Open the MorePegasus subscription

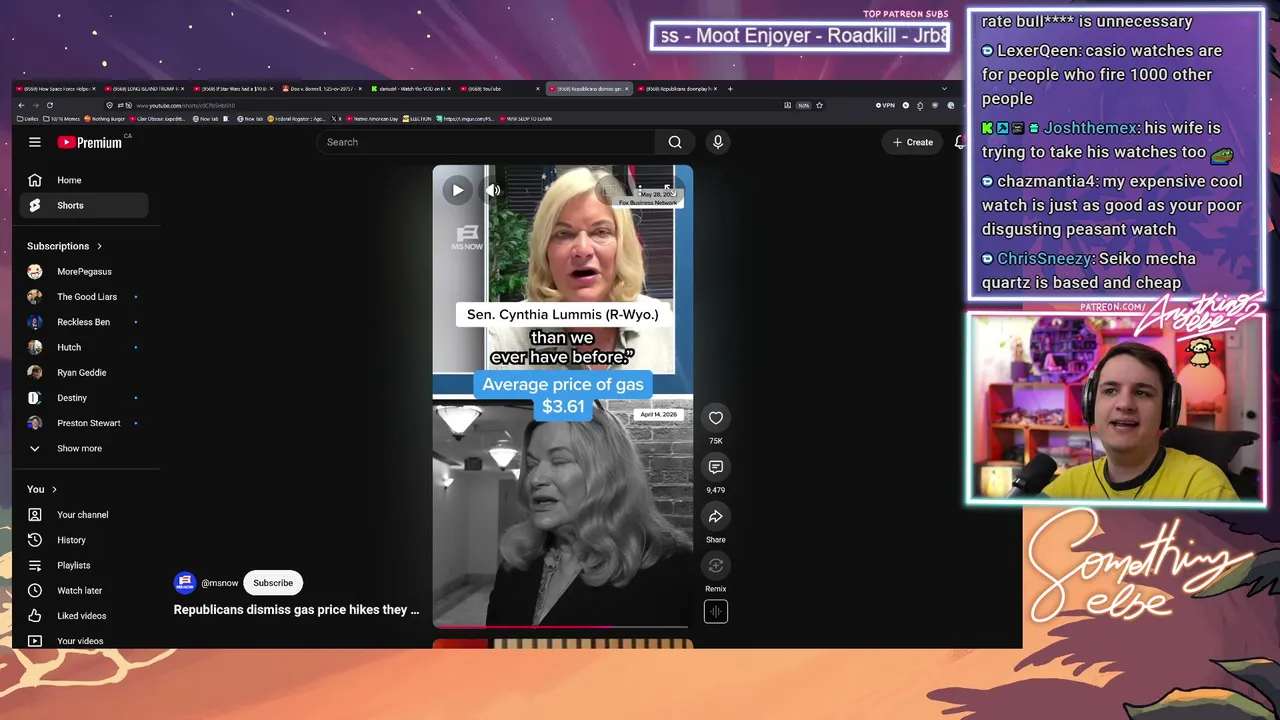click(x=84, y=272)
